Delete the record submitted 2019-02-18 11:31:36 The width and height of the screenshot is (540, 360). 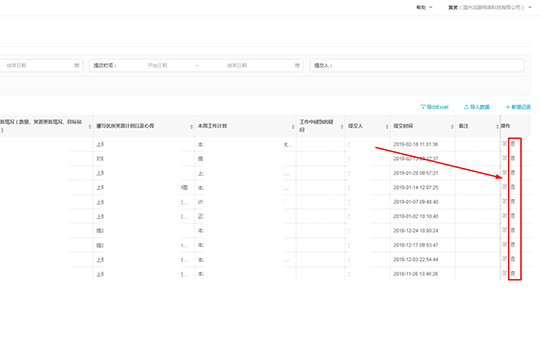(x=513, y=144)
